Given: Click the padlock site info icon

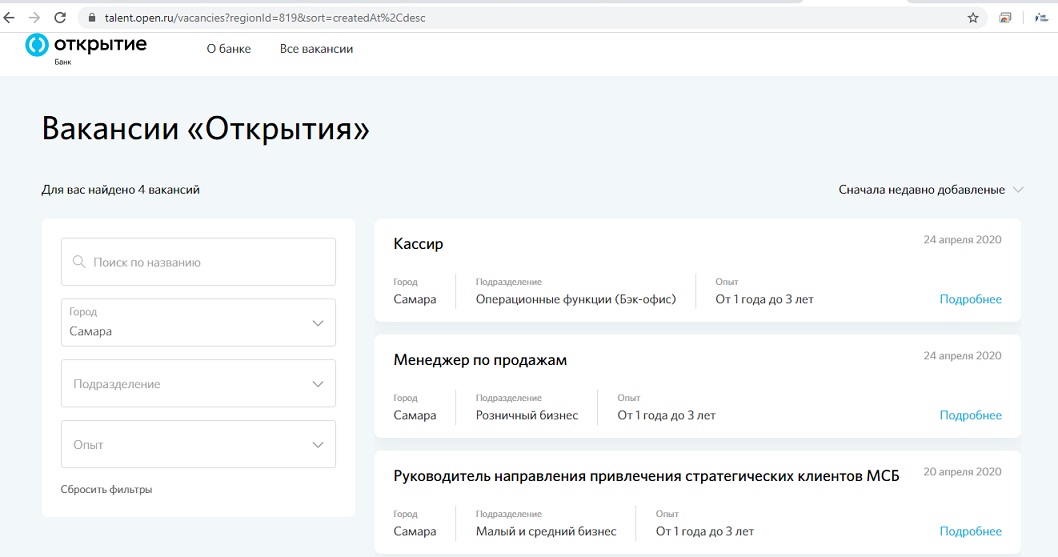Looking at the screenshot, I should (x=91, y=18).
